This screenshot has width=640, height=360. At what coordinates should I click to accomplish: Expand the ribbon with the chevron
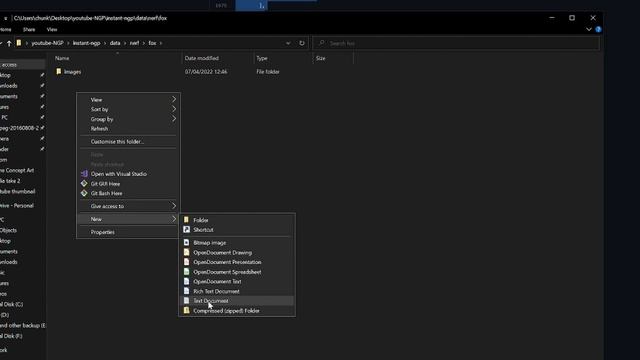(x=589, y=29)
